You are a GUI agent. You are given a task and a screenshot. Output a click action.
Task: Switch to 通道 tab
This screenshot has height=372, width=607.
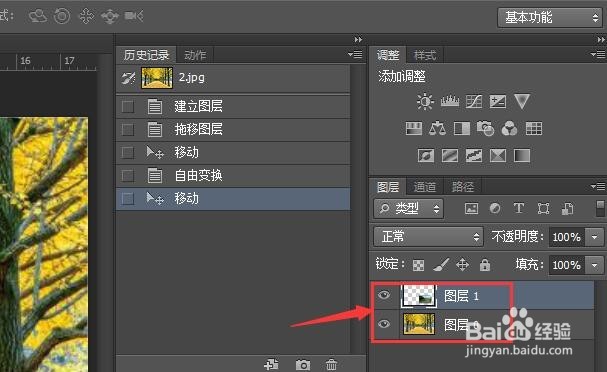[425, 187]
